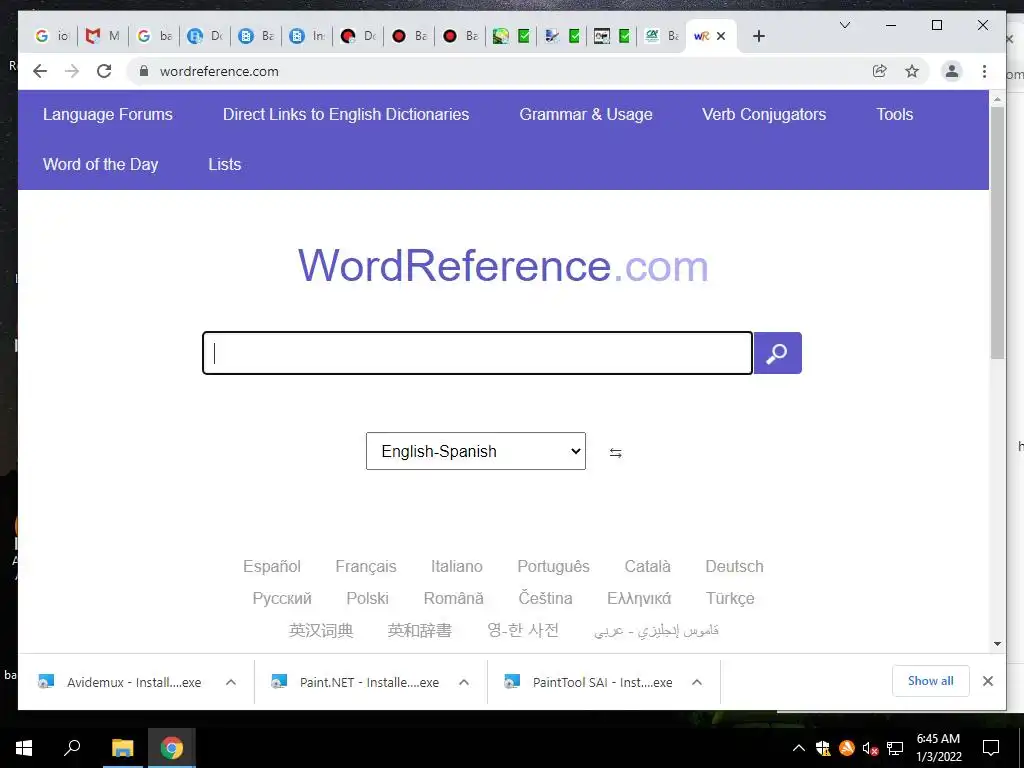Reload the wordreference.com page
This screenshot has height=768, width=1024.
(x=104, y=71)
